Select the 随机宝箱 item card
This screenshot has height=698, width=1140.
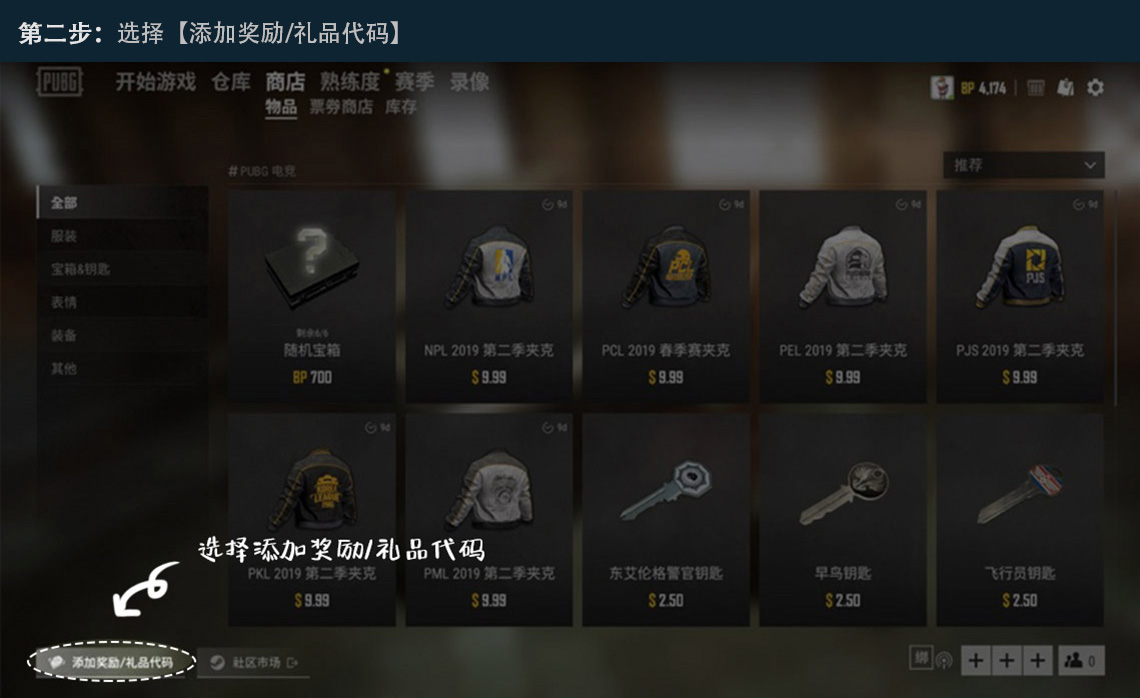[x=312, y=297]
